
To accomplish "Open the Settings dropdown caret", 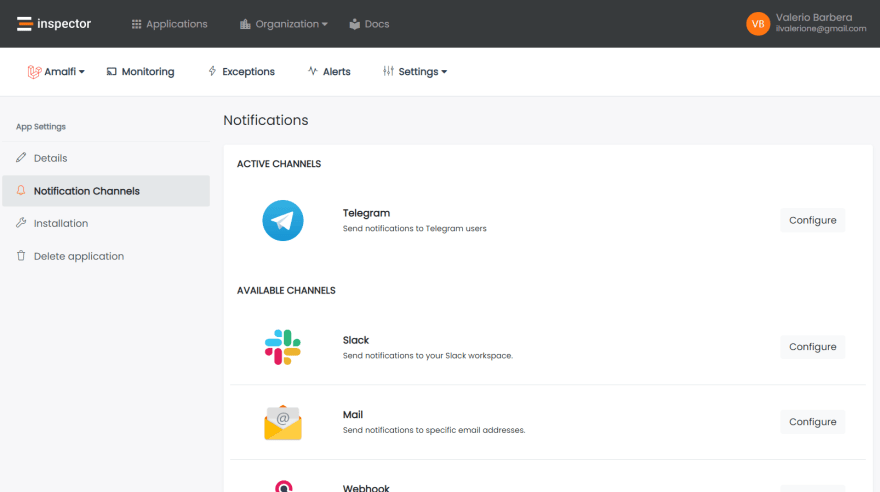I will [x=444, y=72].
